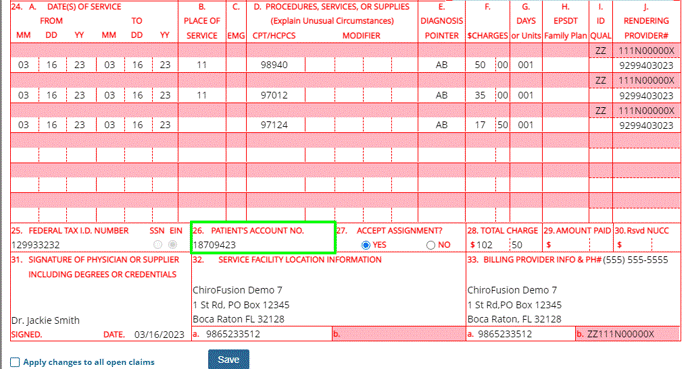Edit from day 16 in 97012 row
This screenshot has height=369, width=688.
pyautogui.click(x=52, y=95)
